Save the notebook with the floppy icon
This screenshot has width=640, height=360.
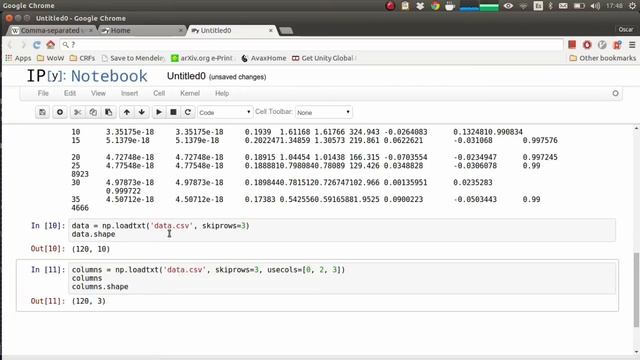pos(42,112)
